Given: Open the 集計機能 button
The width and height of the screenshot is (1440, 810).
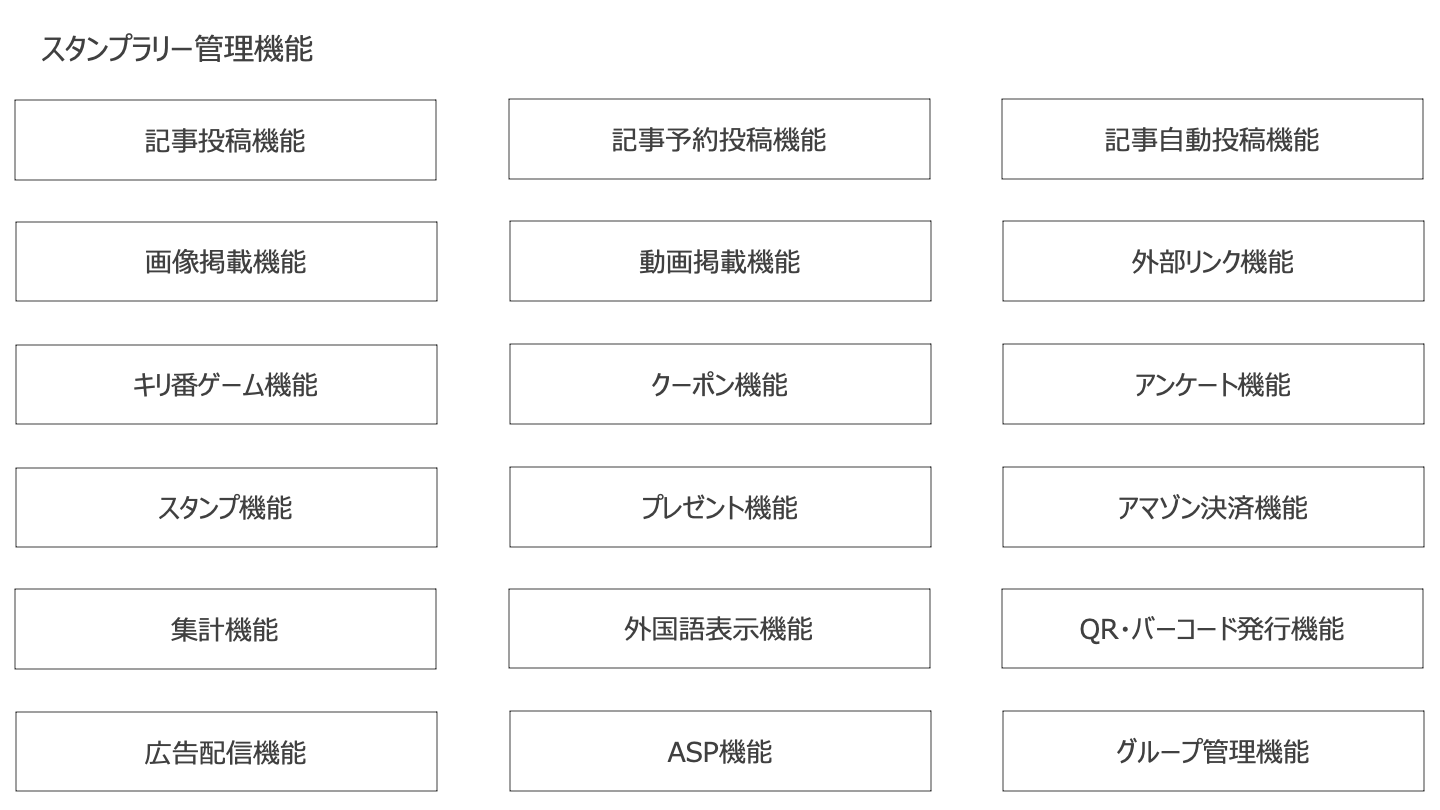Looking at the screenshot, I should [225, 629].
